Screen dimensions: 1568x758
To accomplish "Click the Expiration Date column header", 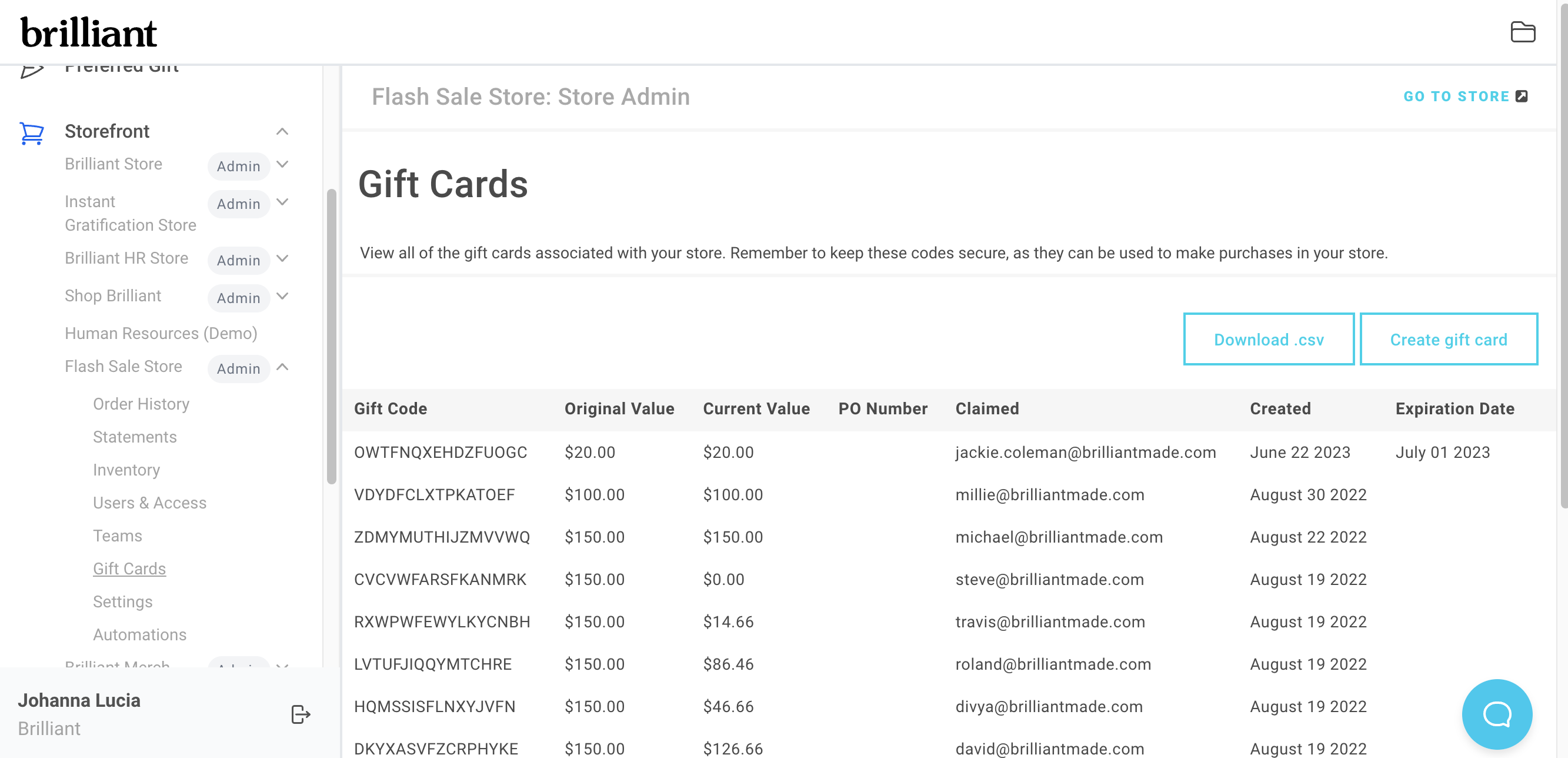I will [1454, 408].
